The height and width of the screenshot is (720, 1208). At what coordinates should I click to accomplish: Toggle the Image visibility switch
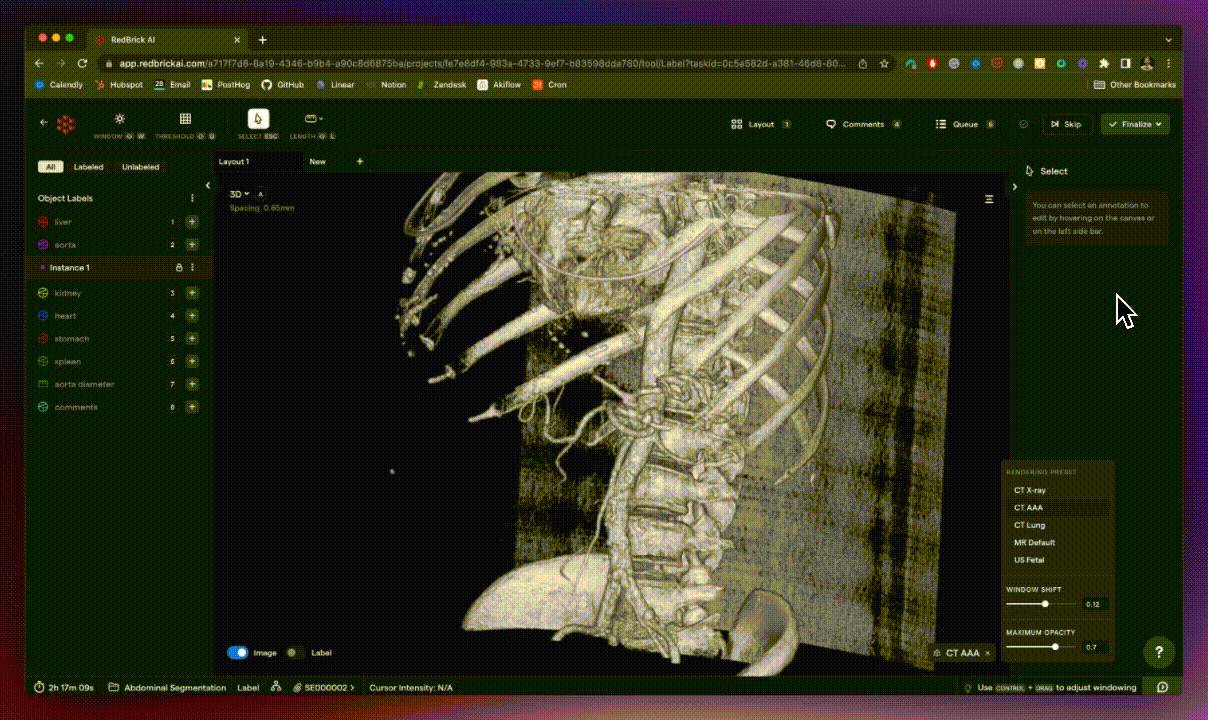pos(237,652)
